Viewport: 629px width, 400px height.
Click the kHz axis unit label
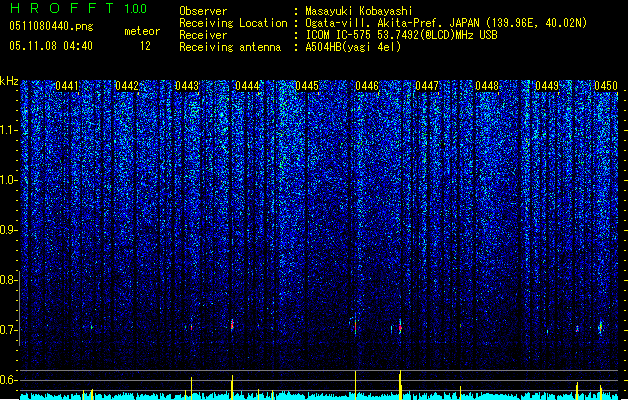point(9,81)
